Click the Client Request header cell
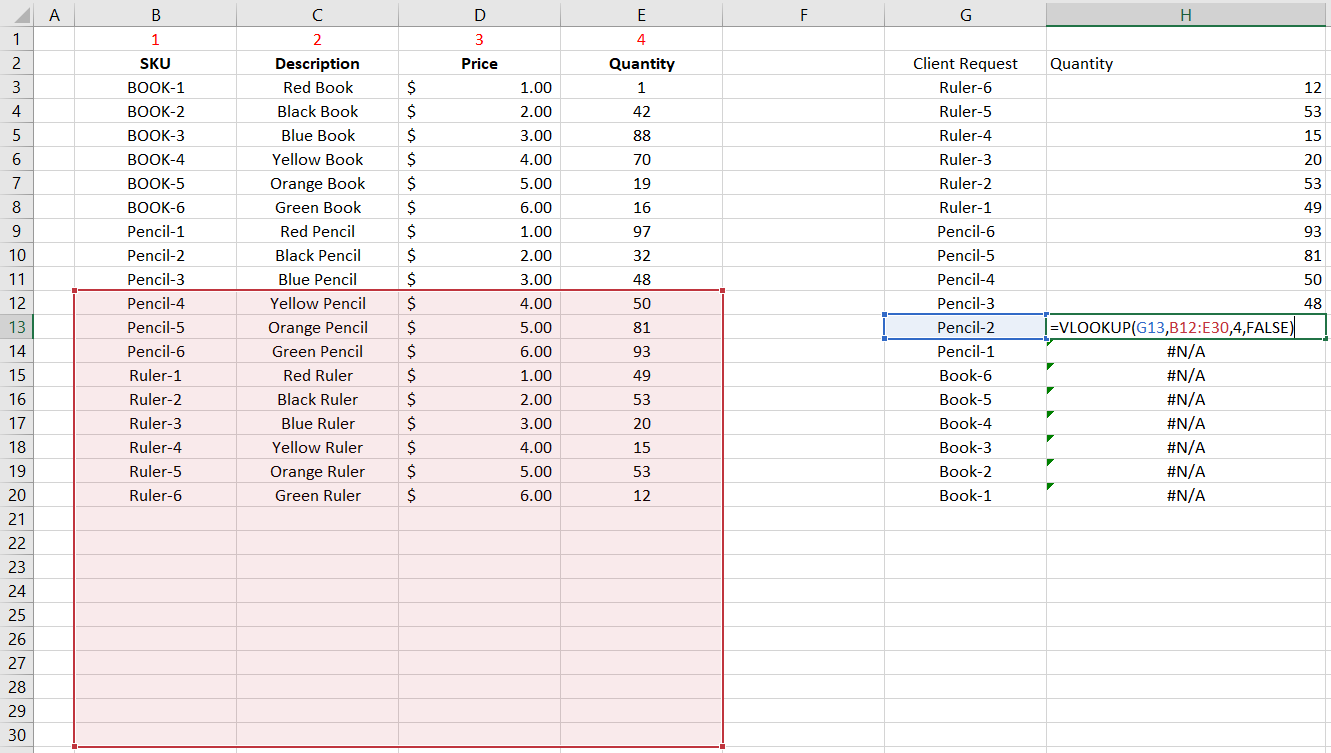Viewport: 1331px width, 753px height. (x=965, y=63)
